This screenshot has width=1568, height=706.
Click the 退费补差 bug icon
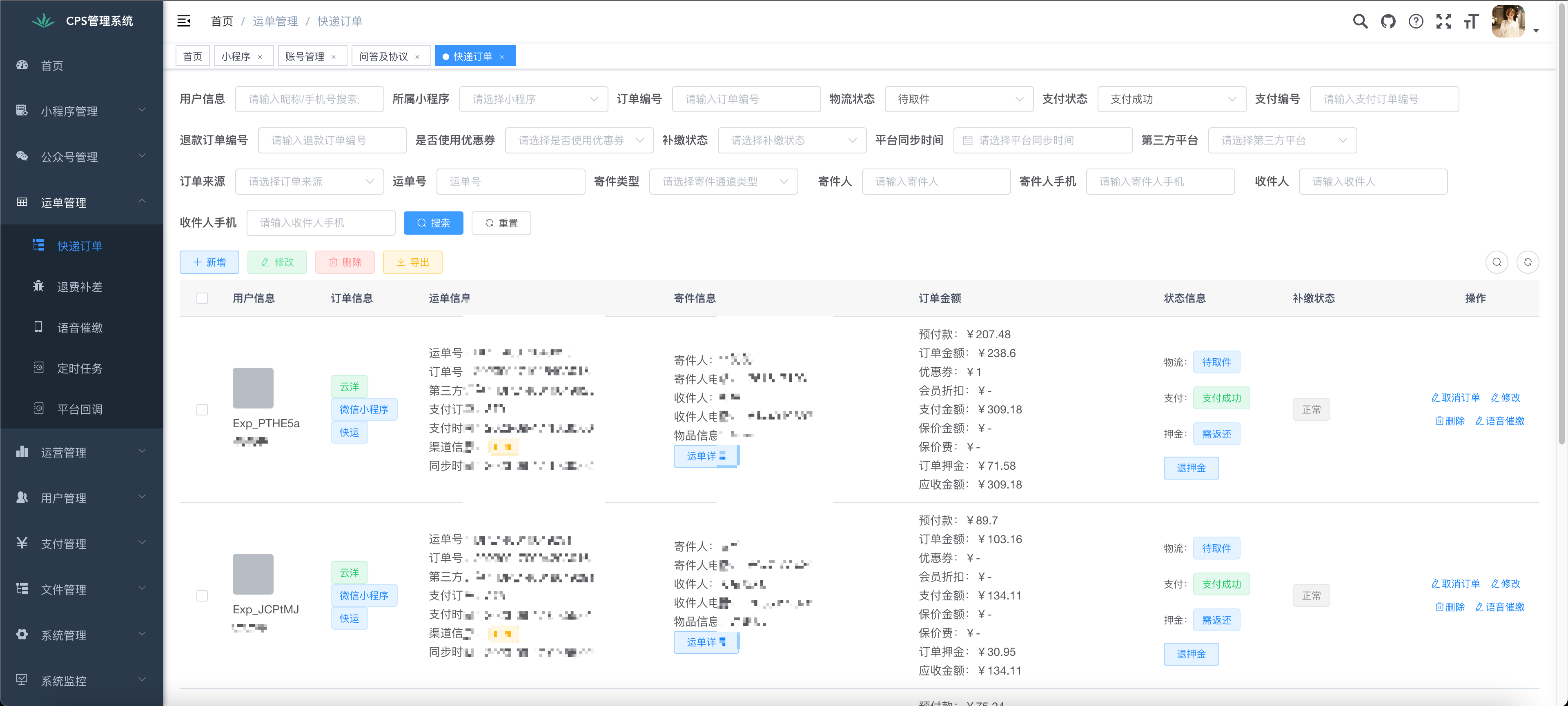(x=38, y=286)
